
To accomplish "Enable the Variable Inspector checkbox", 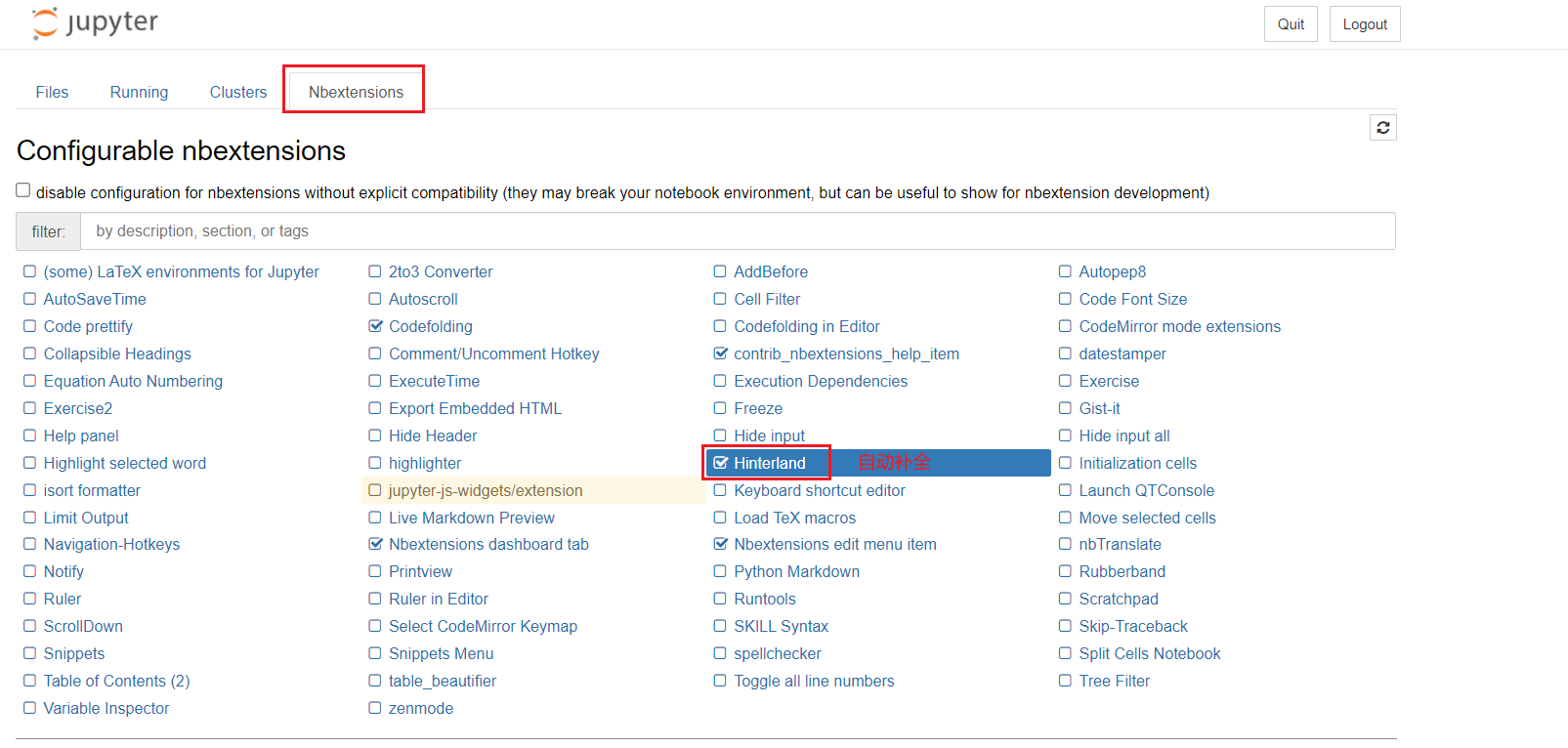I will (x=30, y=708).
